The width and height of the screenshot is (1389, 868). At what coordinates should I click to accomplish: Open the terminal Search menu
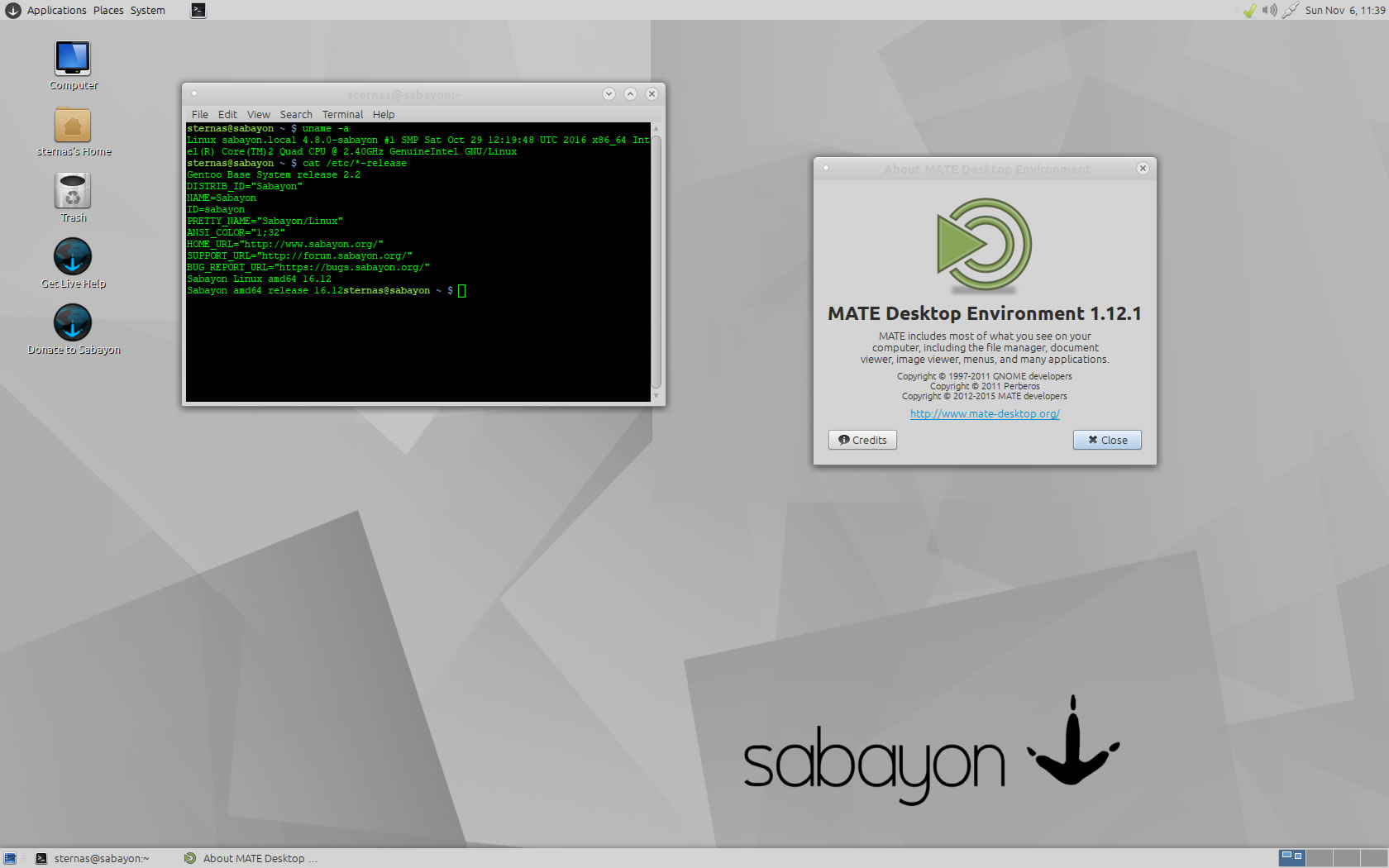(x=296, y=114)
